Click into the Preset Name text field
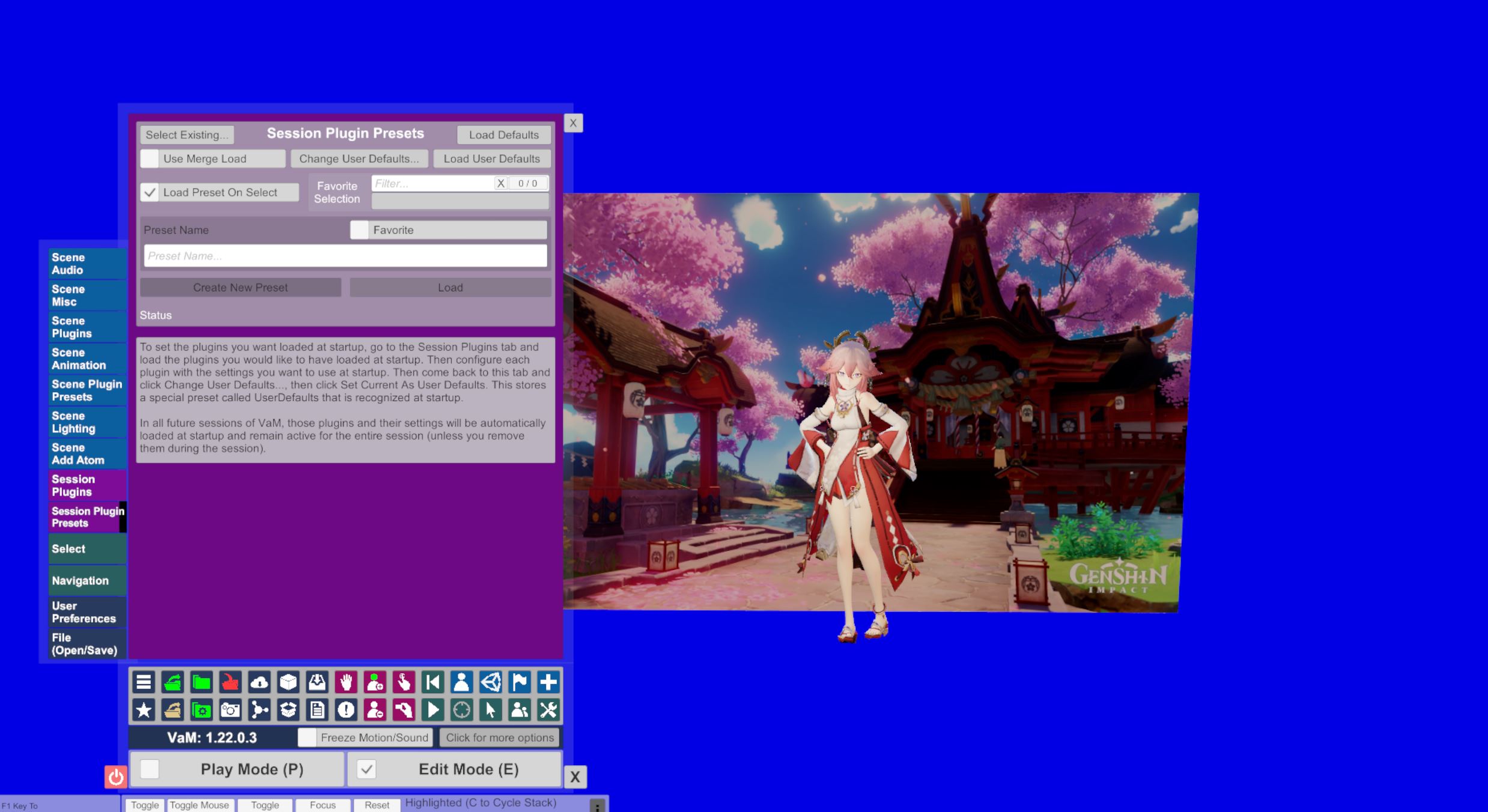Image resolution: width=1488 pixels, height=812 pixels. tap(345, 256)
